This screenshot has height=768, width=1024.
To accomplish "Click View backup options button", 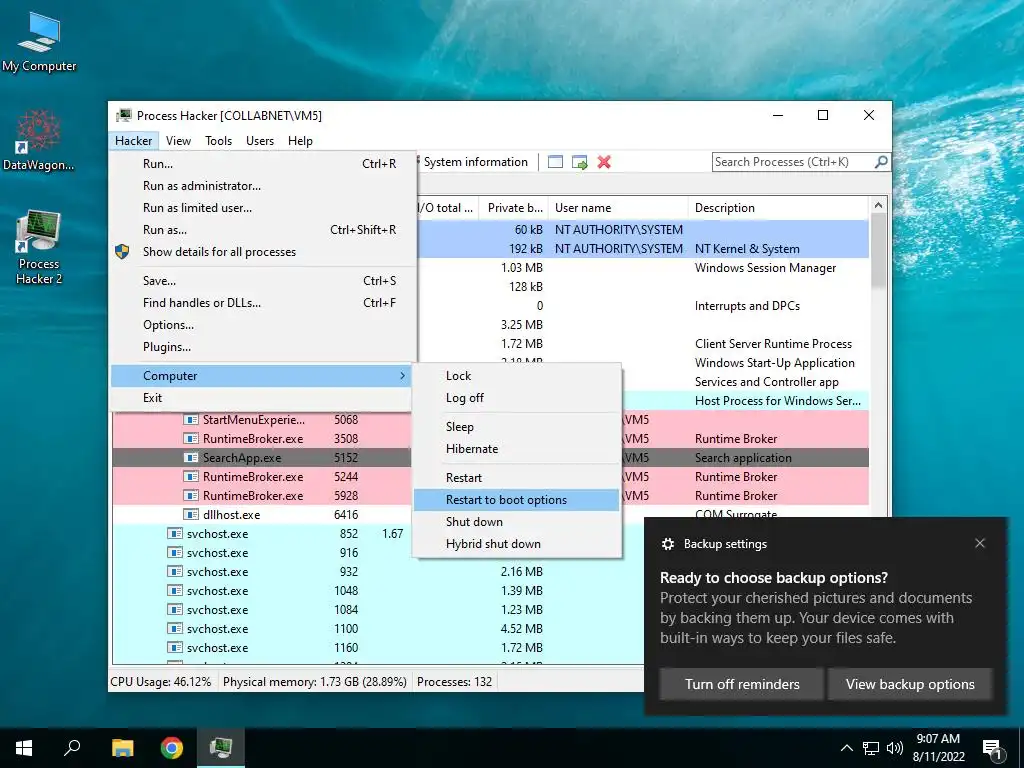I will tap(910, 684).
